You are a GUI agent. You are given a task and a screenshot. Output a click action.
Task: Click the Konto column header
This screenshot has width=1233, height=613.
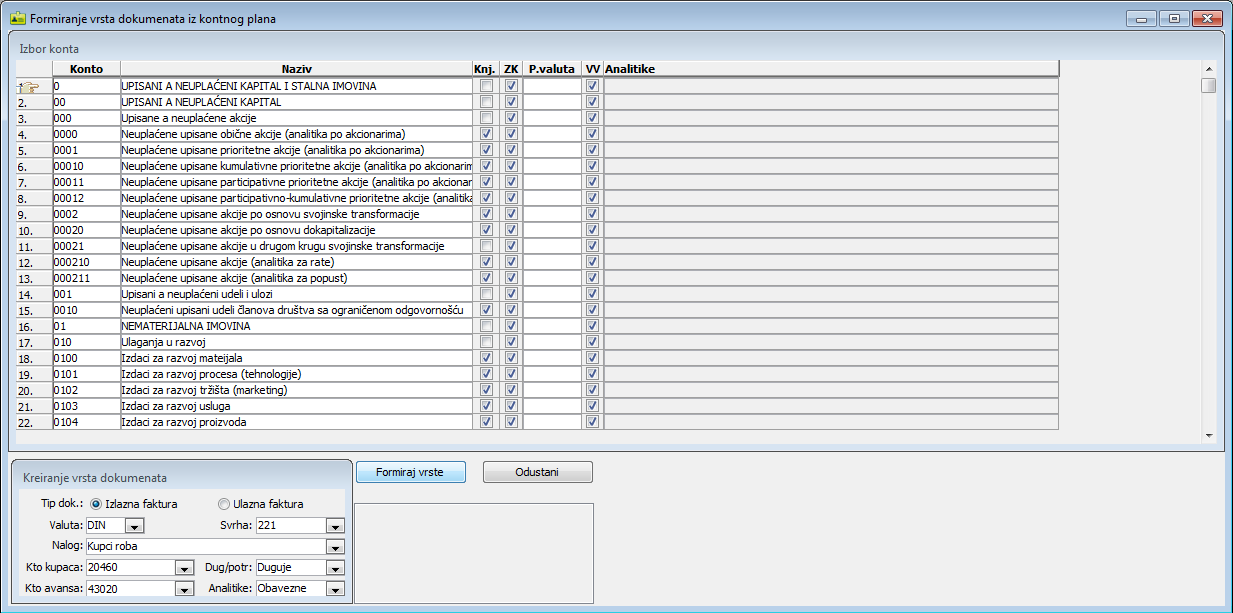click(x=86, y=68)
